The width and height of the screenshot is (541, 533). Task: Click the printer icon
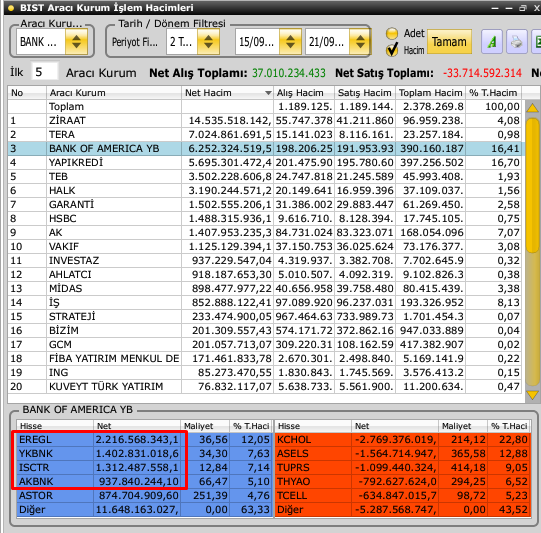tap(517, 42)
